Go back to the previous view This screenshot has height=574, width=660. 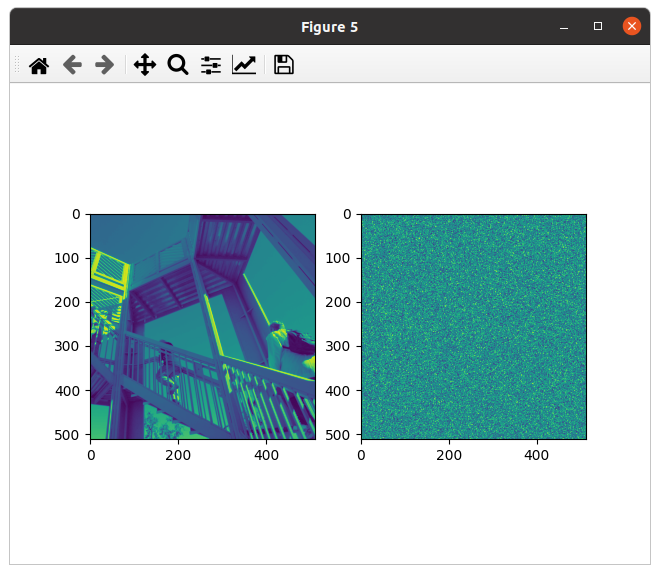coord(72,66)
